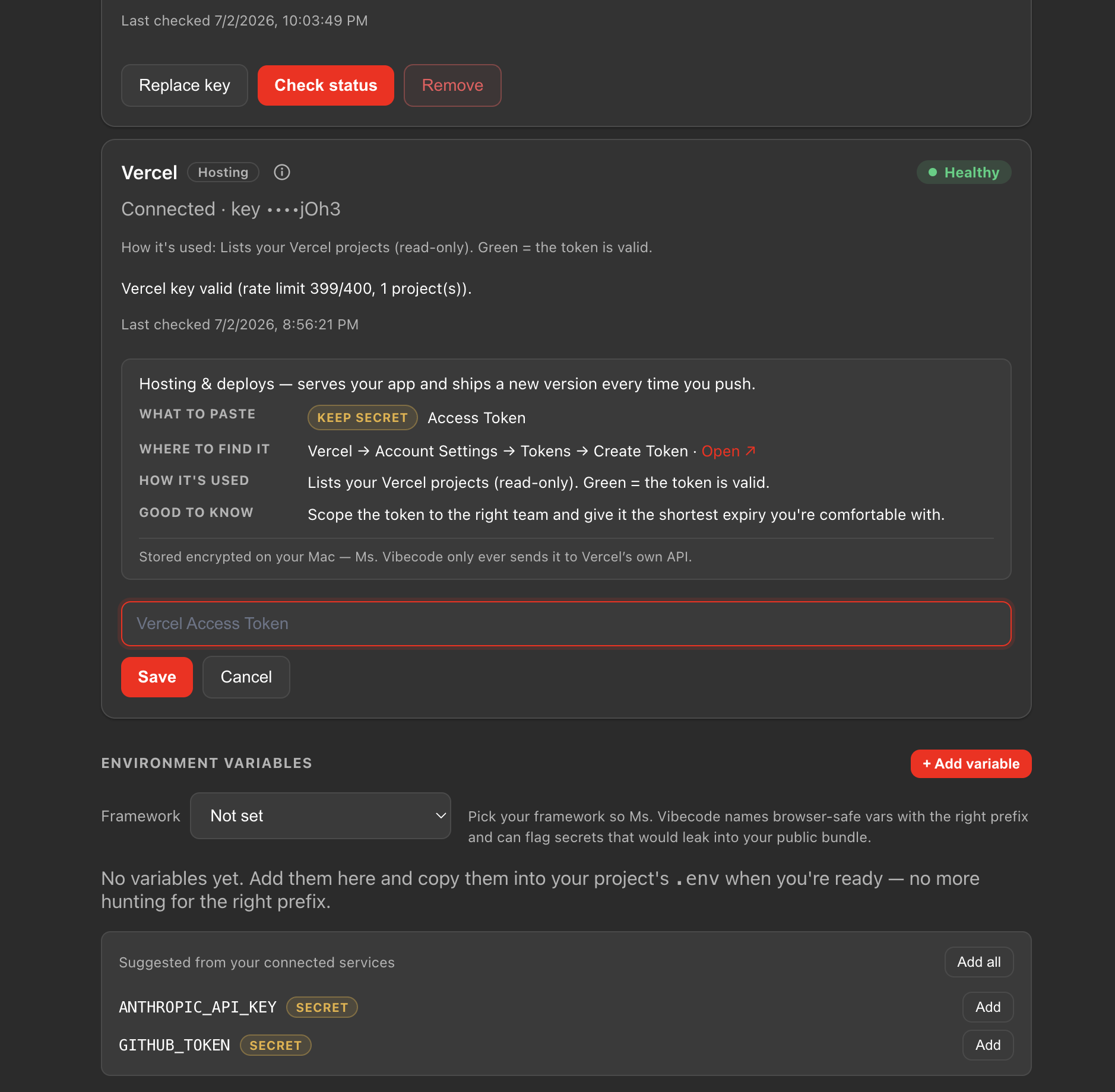Viewport: 1115px width, 1092px height.
Task: Add the ANTHROPIC_API_KEY variable
Action: [x=988, y=1007]
